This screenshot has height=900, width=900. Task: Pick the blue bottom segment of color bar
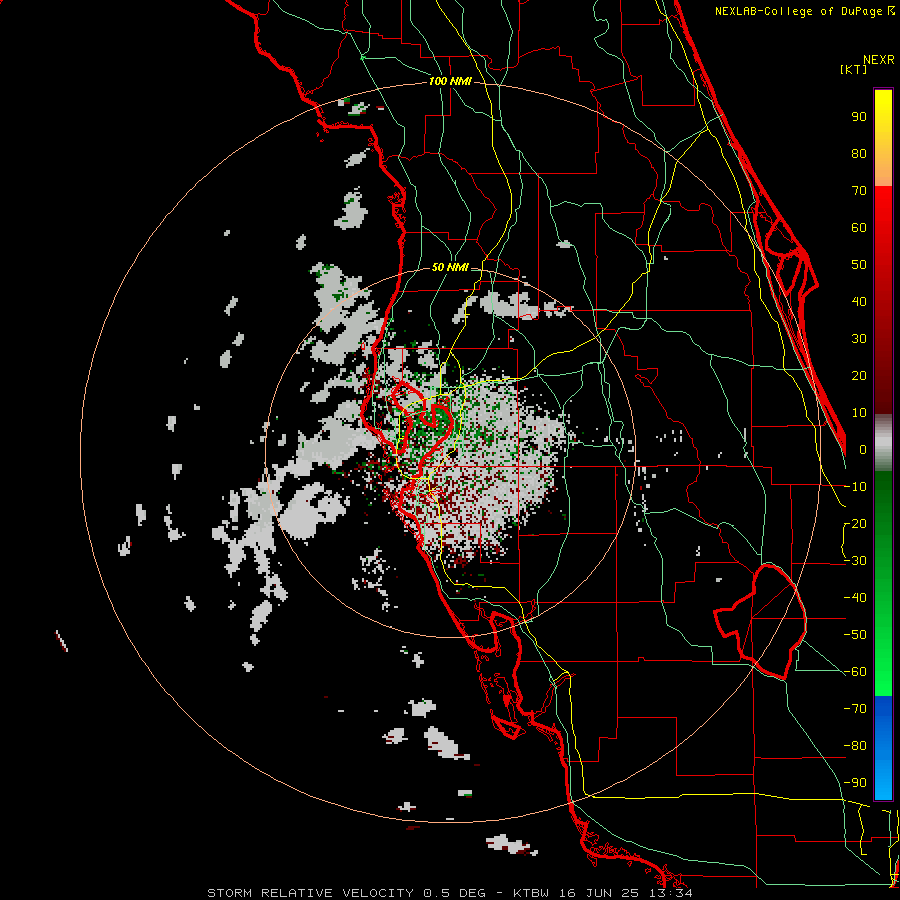[883, 747]
